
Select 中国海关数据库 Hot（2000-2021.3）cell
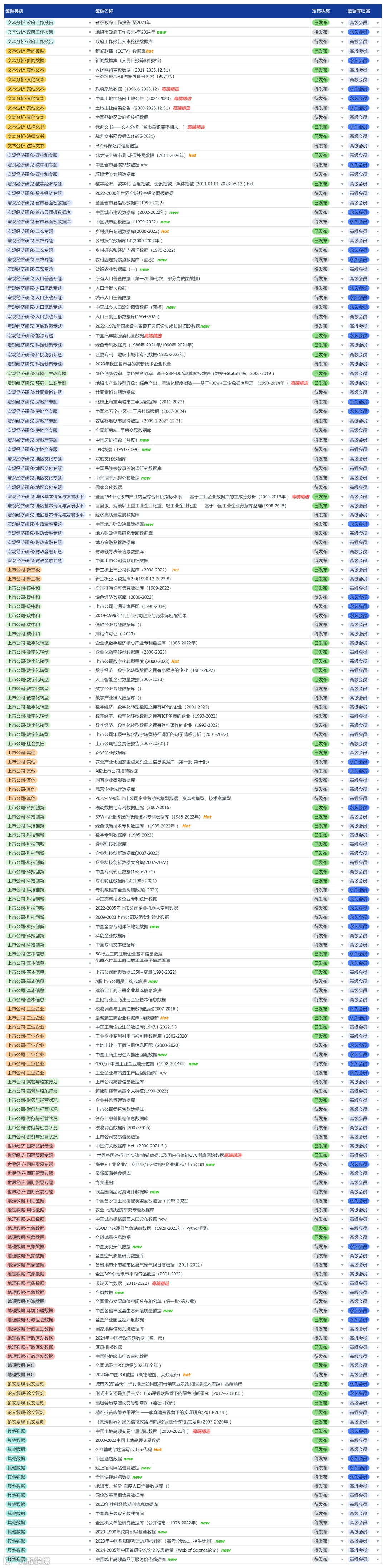point(202,1146)
